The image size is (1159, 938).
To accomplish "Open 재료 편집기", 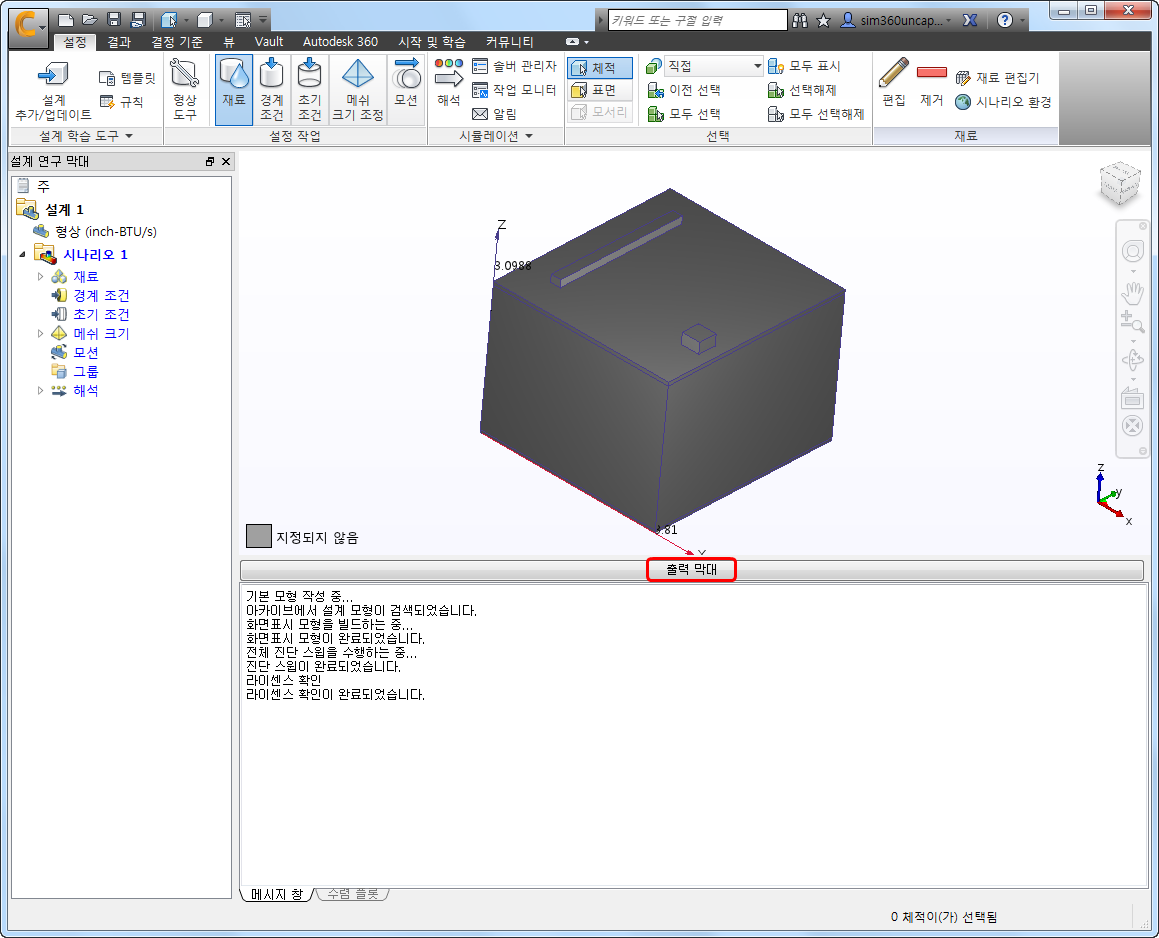I will click(x=997, y=78).
